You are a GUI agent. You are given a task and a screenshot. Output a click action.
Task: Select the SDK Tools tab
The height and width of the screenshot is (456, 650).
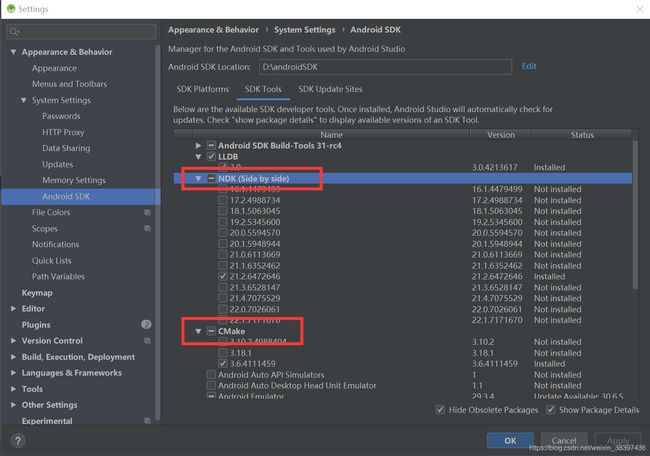[263, 89]
